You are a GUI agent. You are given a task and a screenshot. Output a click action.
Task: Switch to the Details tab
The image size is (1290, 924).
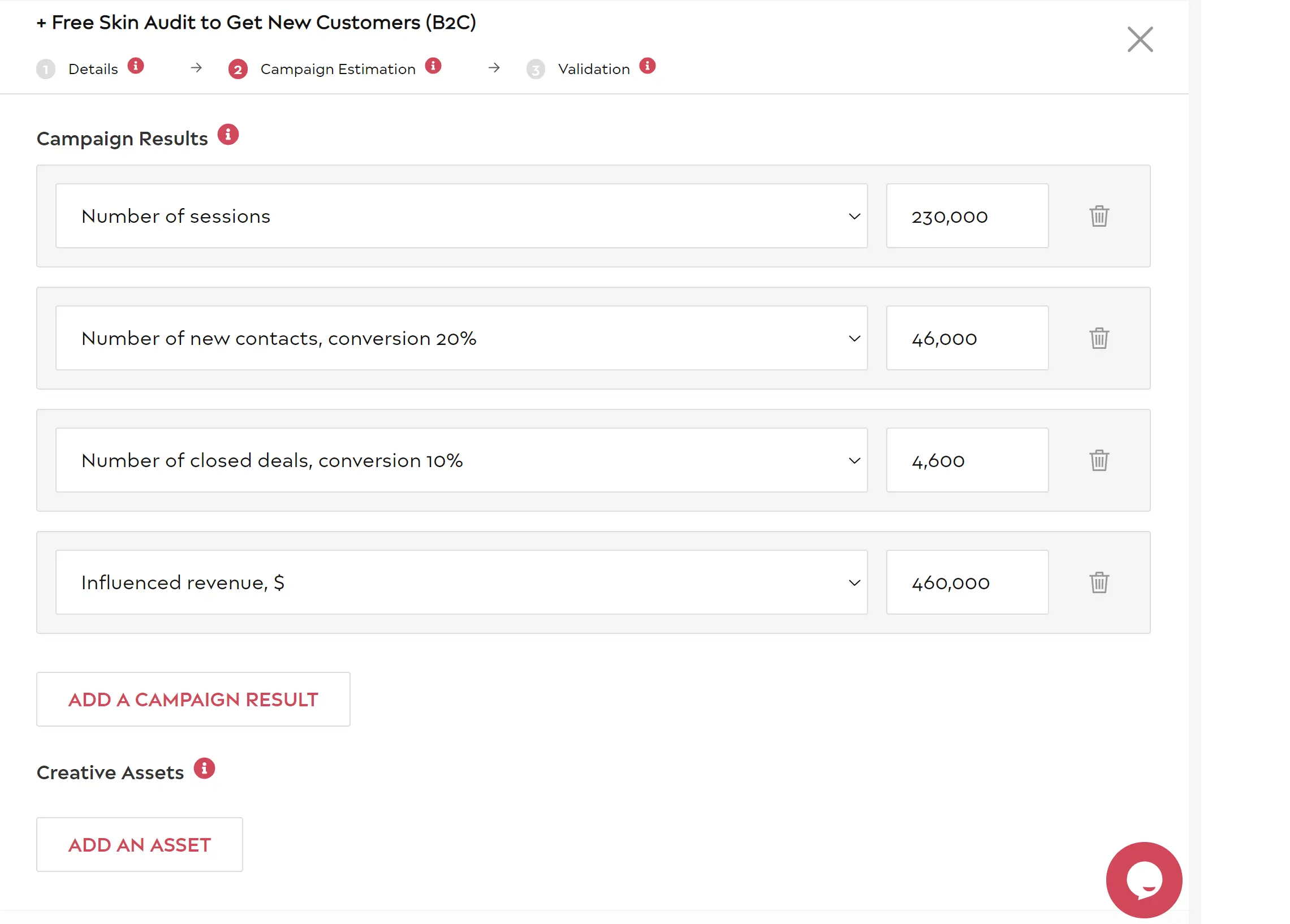(93, 68)
